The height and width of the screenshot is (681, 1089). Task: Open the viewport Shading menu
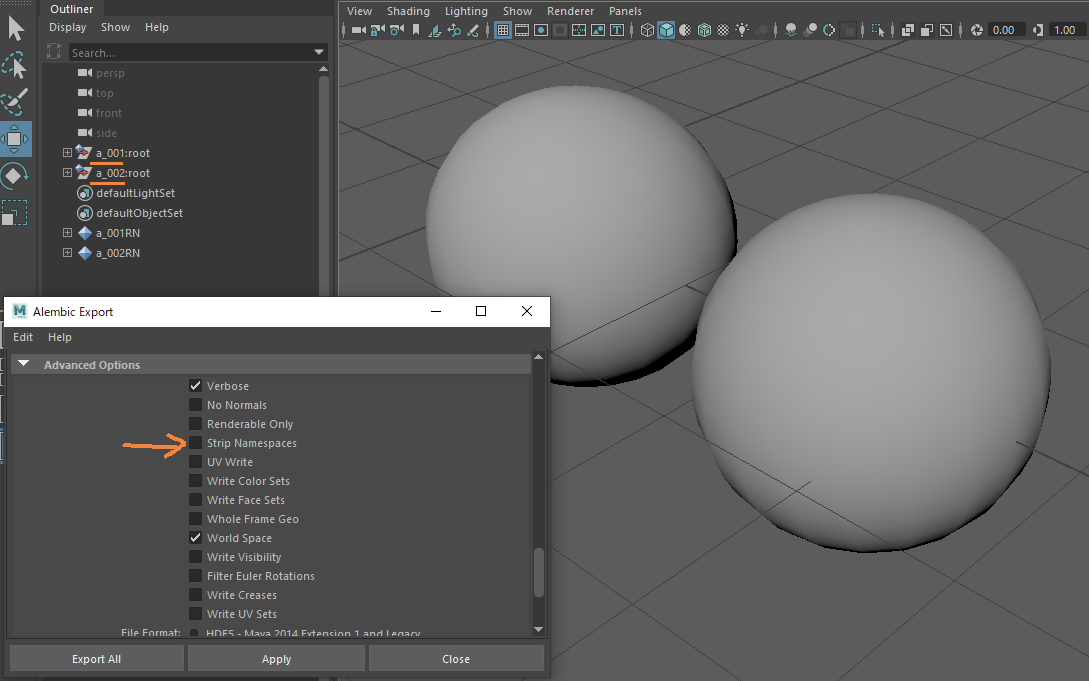click(408, 11)
